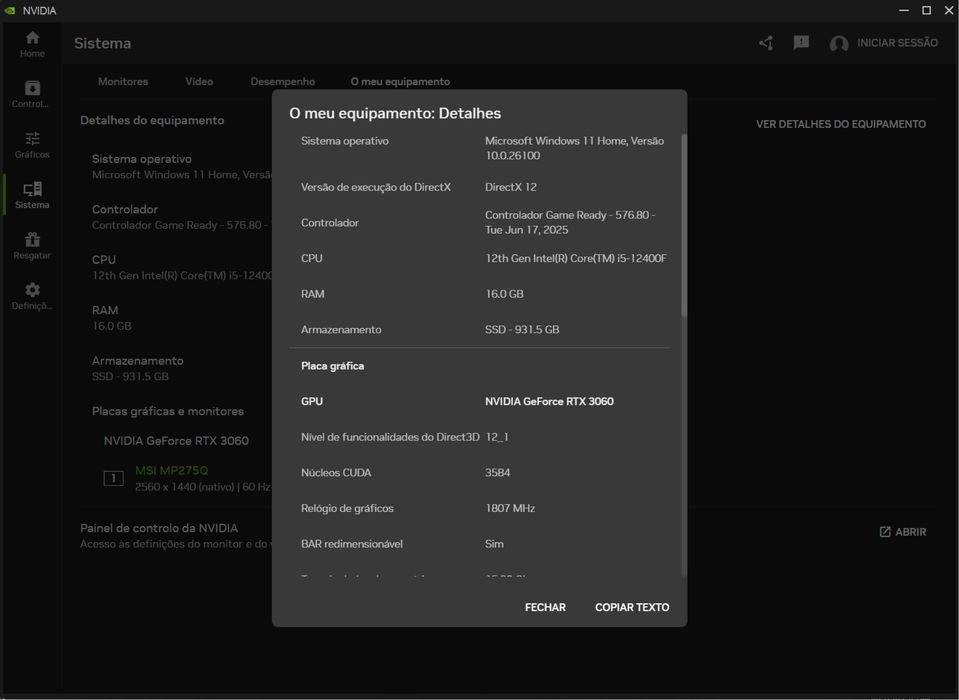Click the 'Relógio de gráficos' label

[x=347, y=508]
